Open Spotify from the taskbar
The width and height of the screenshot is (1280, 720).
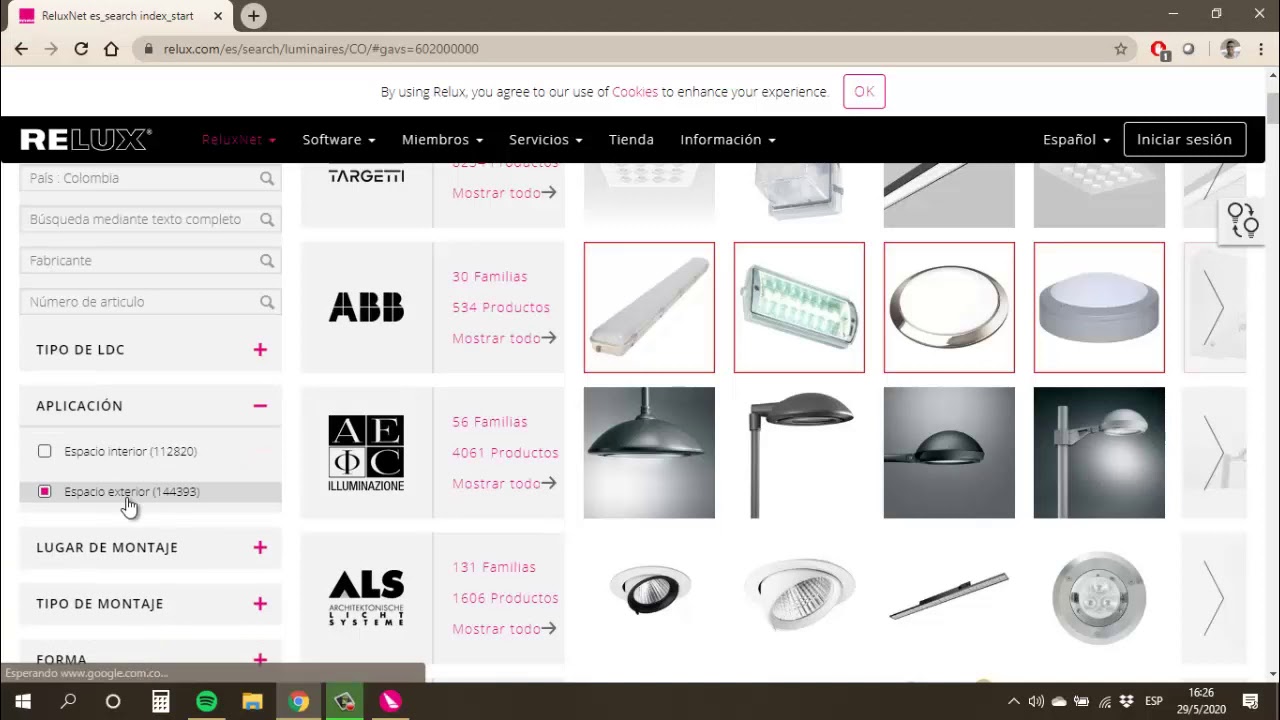click(x=206, y=701)
